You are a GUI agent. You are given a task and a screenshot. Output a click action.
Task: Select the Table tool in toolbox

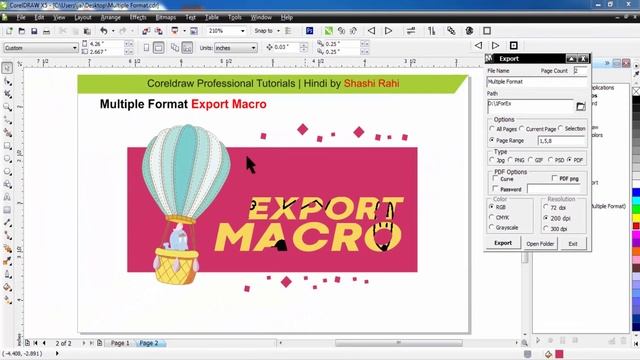(x=7, y=210)
